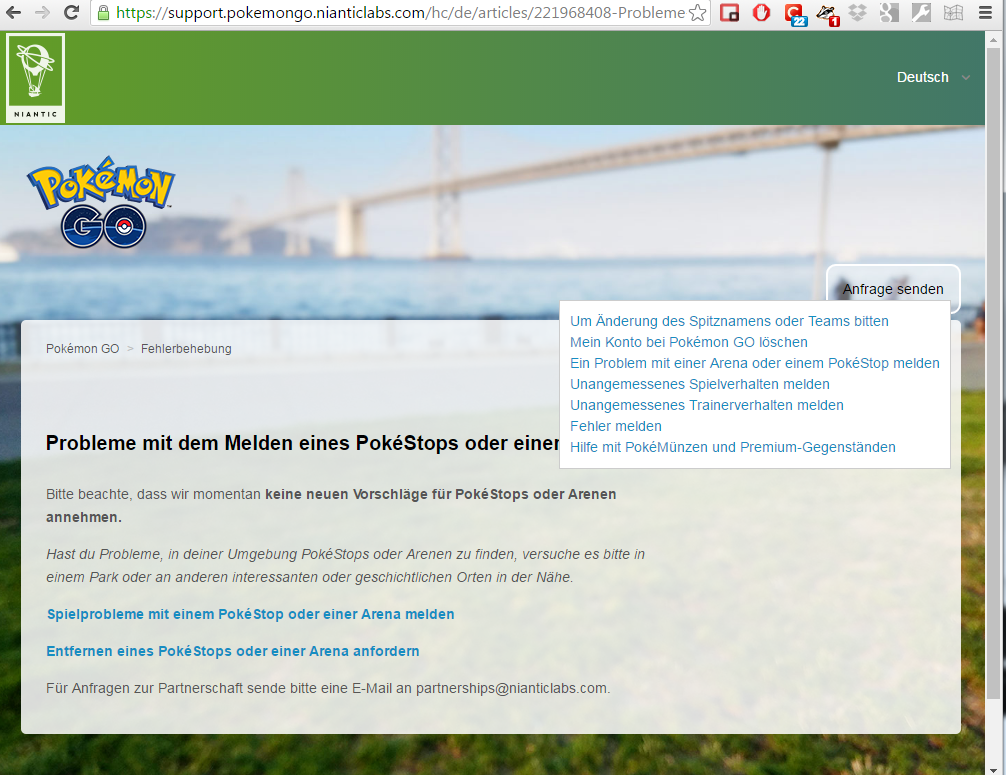
Task: Open "Spielprobleme mit einem PokéStop" link
Action: [250, 614]
